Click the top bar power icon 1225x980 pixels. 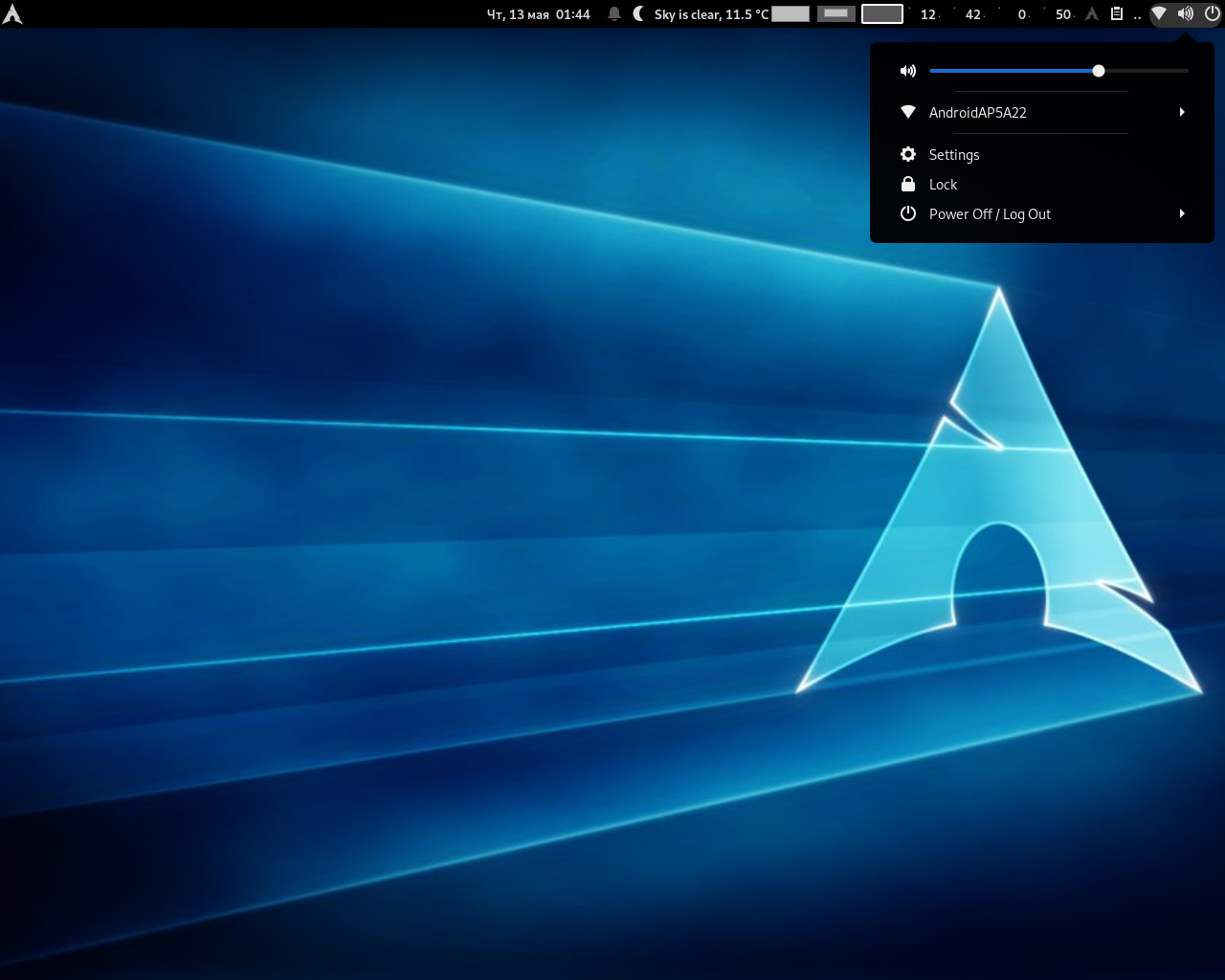(x=1212, y=13)
